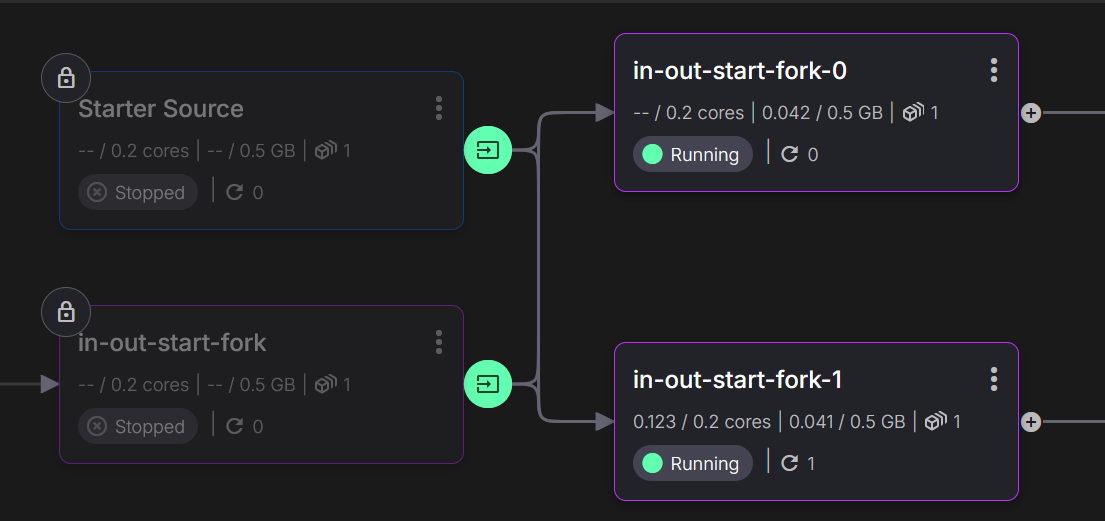Open the in-out-start-fork-1 options menu
The width and height of the screenshot is (1105, 521).
point(993,379)
